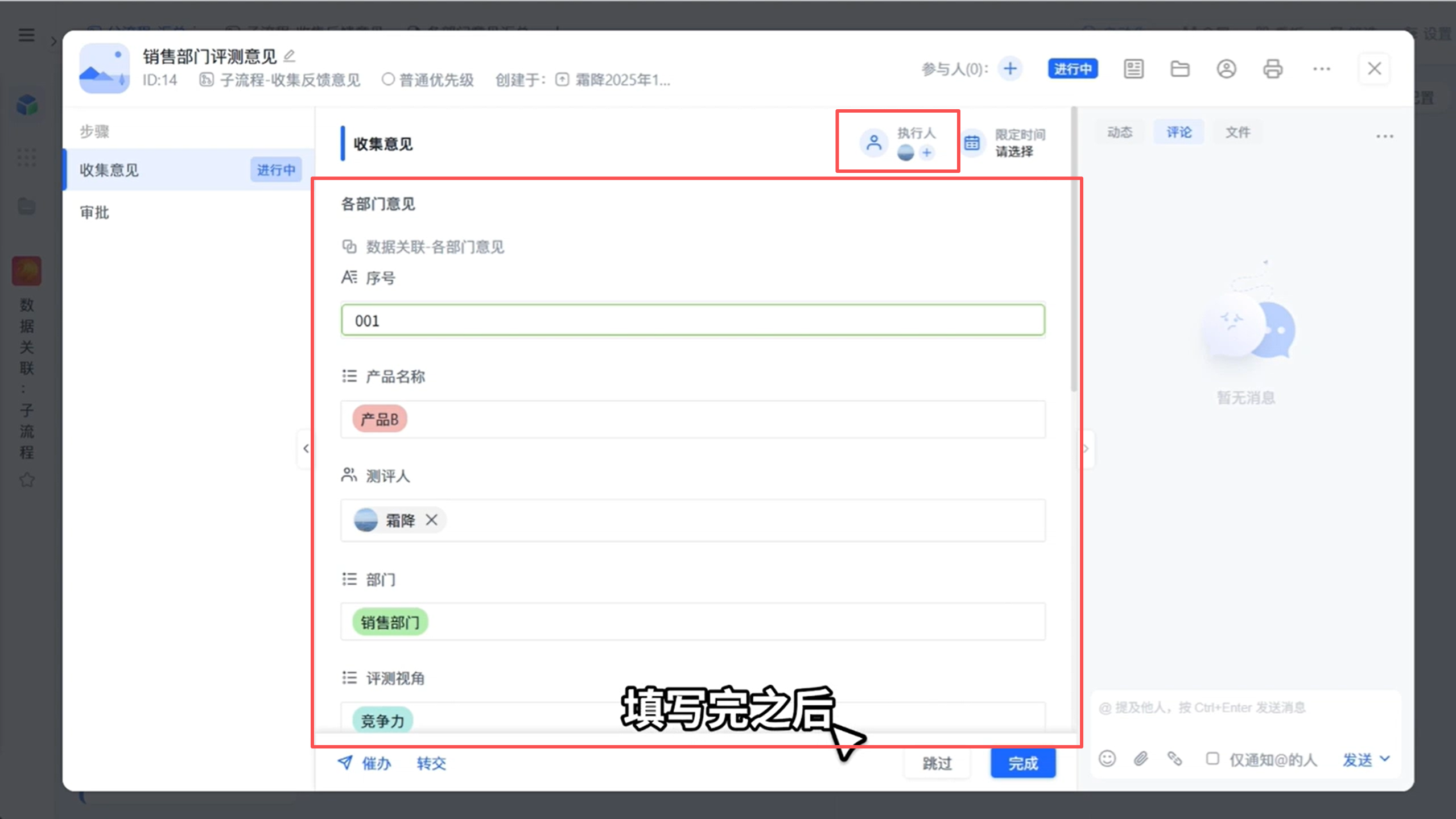Click the comment message input box

pyautogui.click(x=1244, y=708)
